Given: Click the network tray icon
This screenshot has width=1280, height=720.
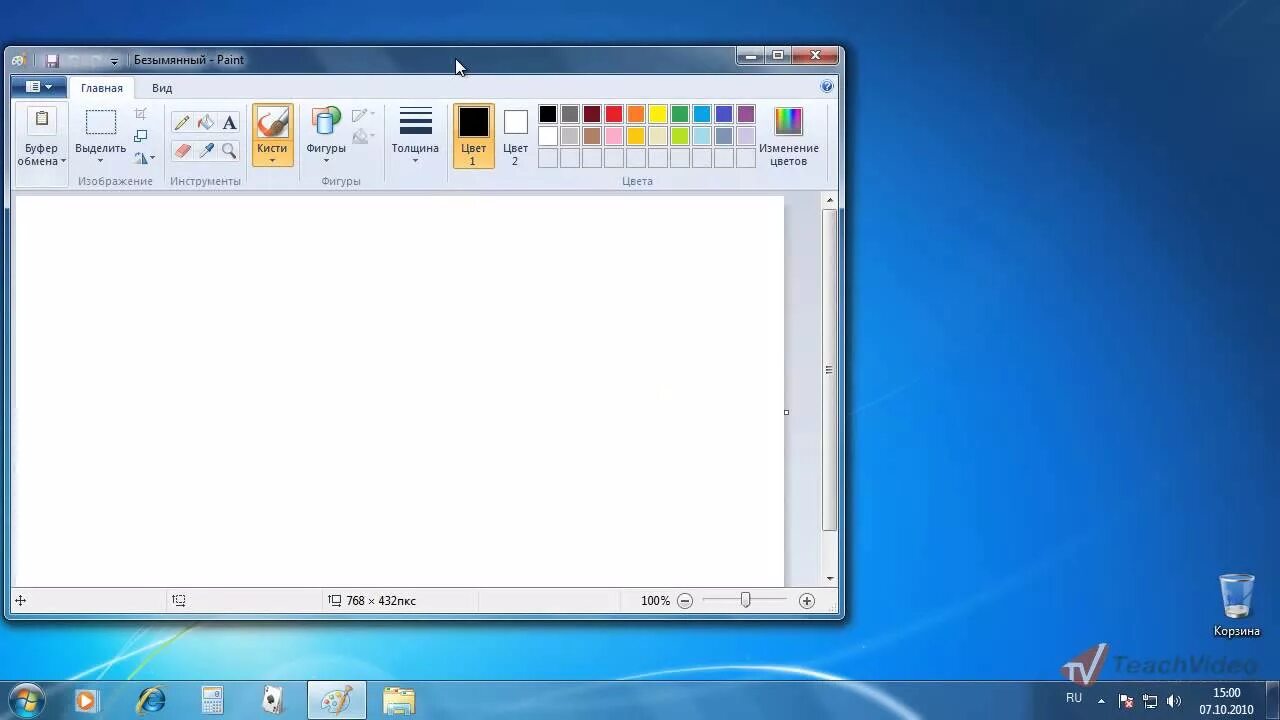Looking at the screenshot, I should click(x=1150, y=701).
